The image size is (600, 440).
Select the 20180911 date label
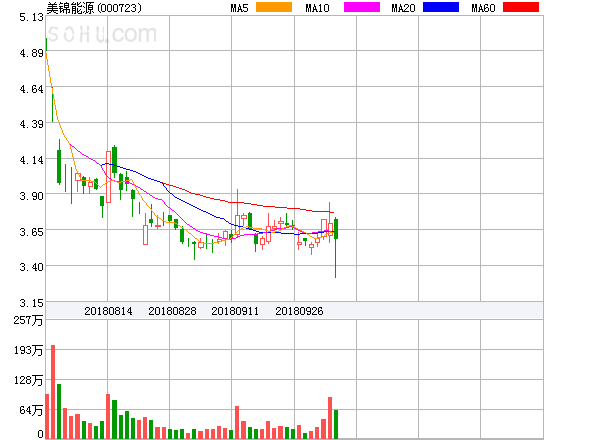click(x=235, y=311)
